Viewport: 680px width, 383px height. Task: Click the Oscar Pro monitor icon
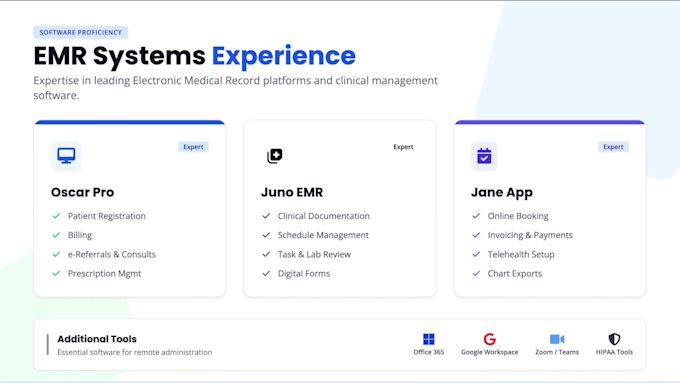click(66, 156)
